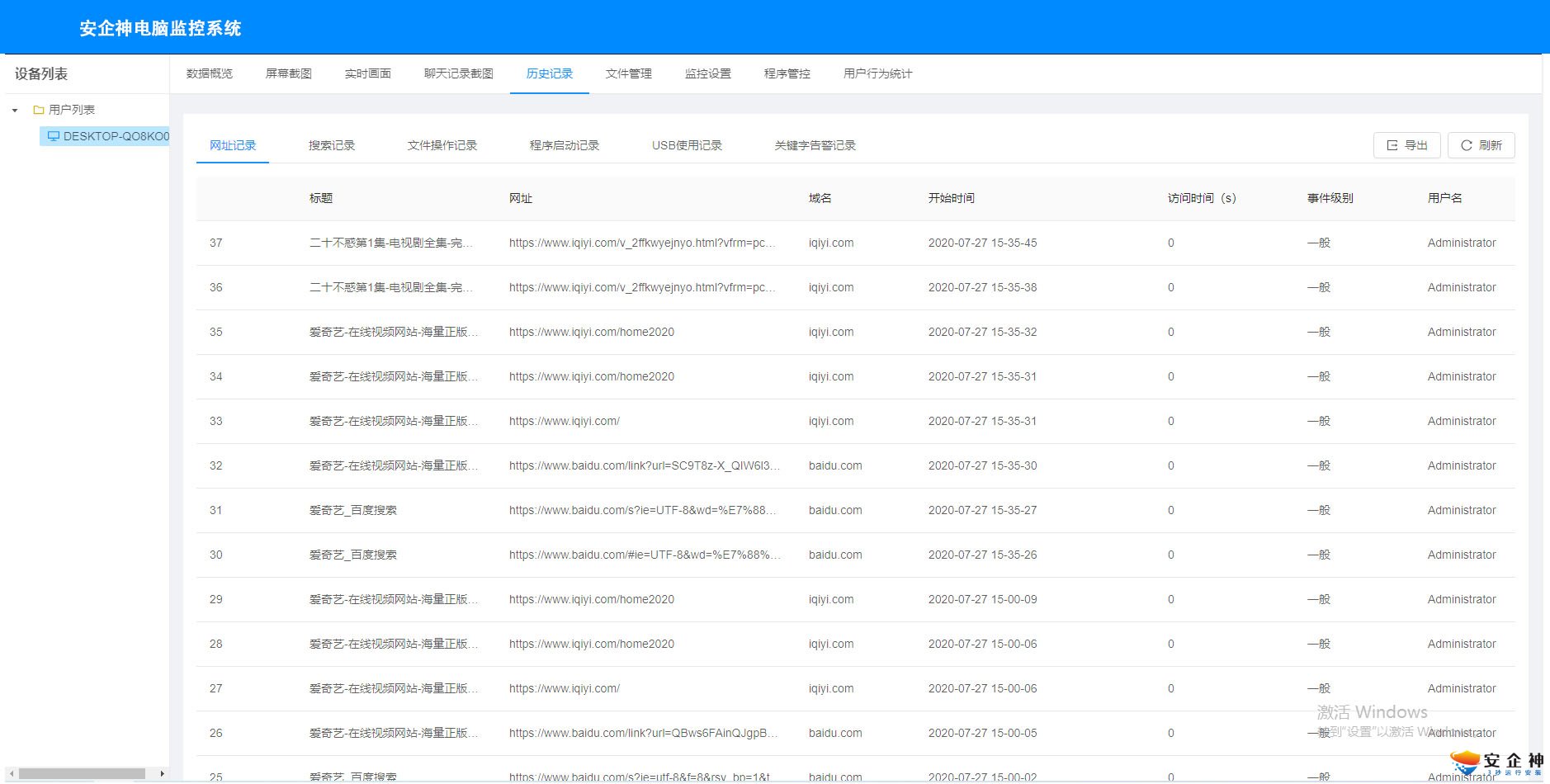The width and height of the screenshot is (1550, 784).
Task: Switch to 实时画面 tab
Action: 368,73
